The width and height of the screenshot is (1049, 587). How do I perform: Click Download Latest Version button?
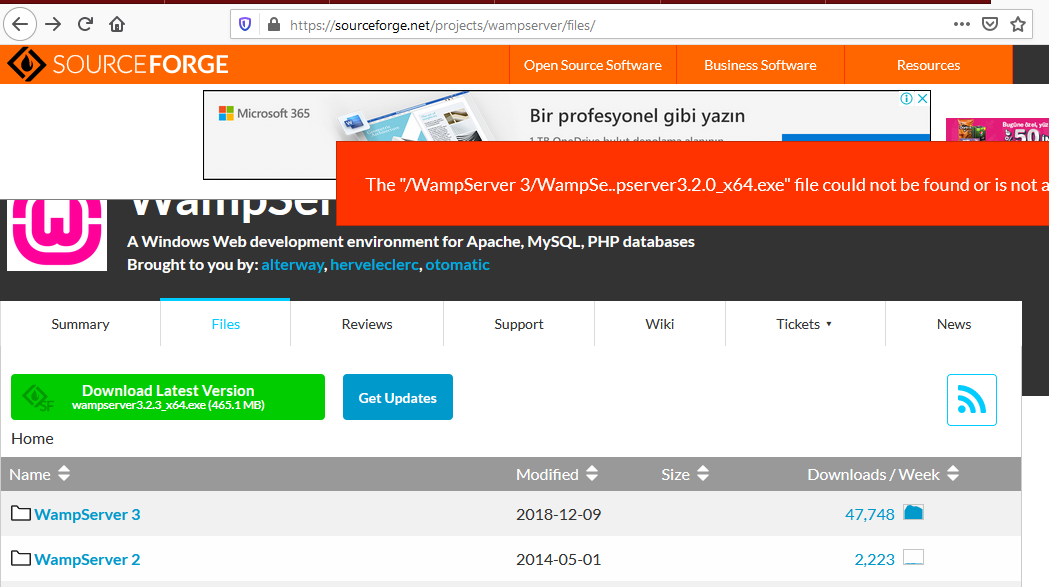168,397
